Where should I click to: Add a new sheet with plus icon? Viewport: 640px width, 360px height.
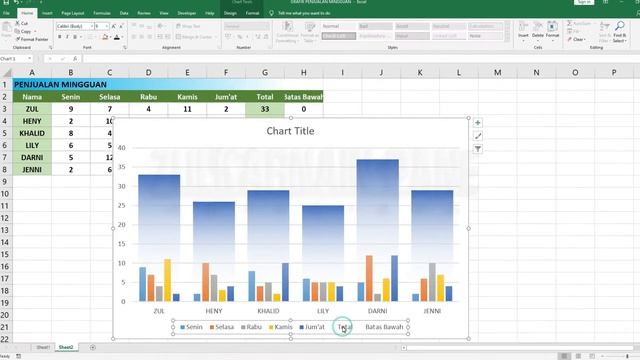point(93,347)
